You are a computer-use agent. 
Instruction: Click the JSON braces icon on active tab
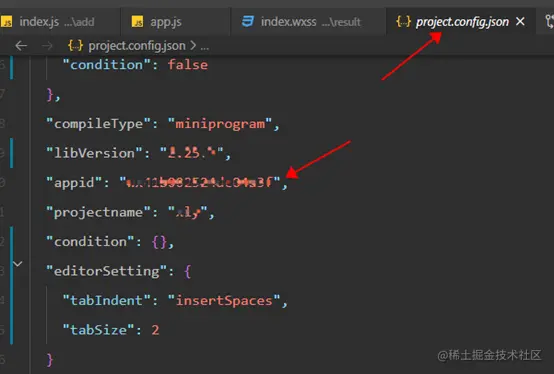(403, 22)
